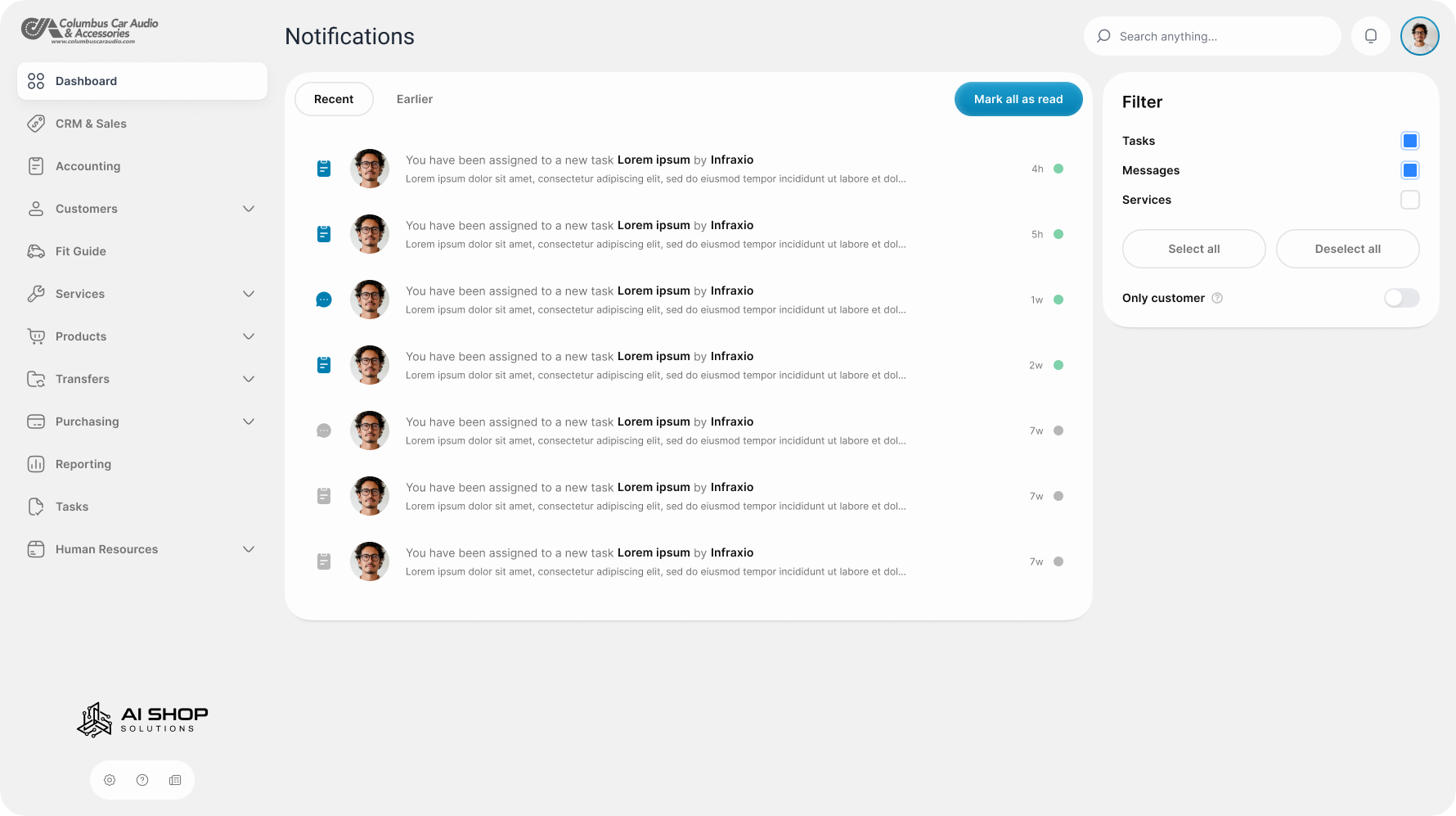Click the Reporting bar-chart icon

35,464
